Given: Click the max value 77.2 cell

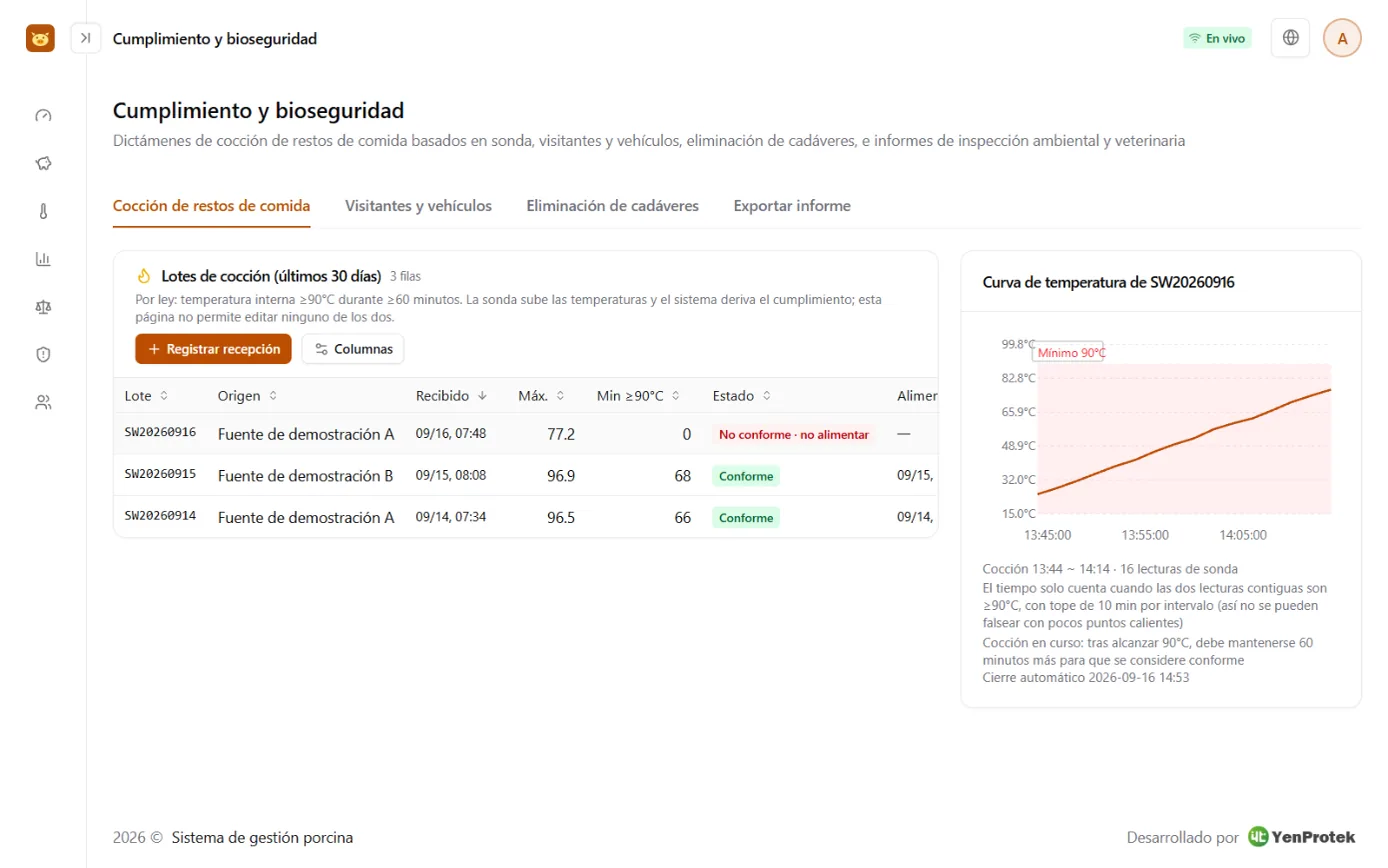Looking at the screenshot, I should click(560, 434).
